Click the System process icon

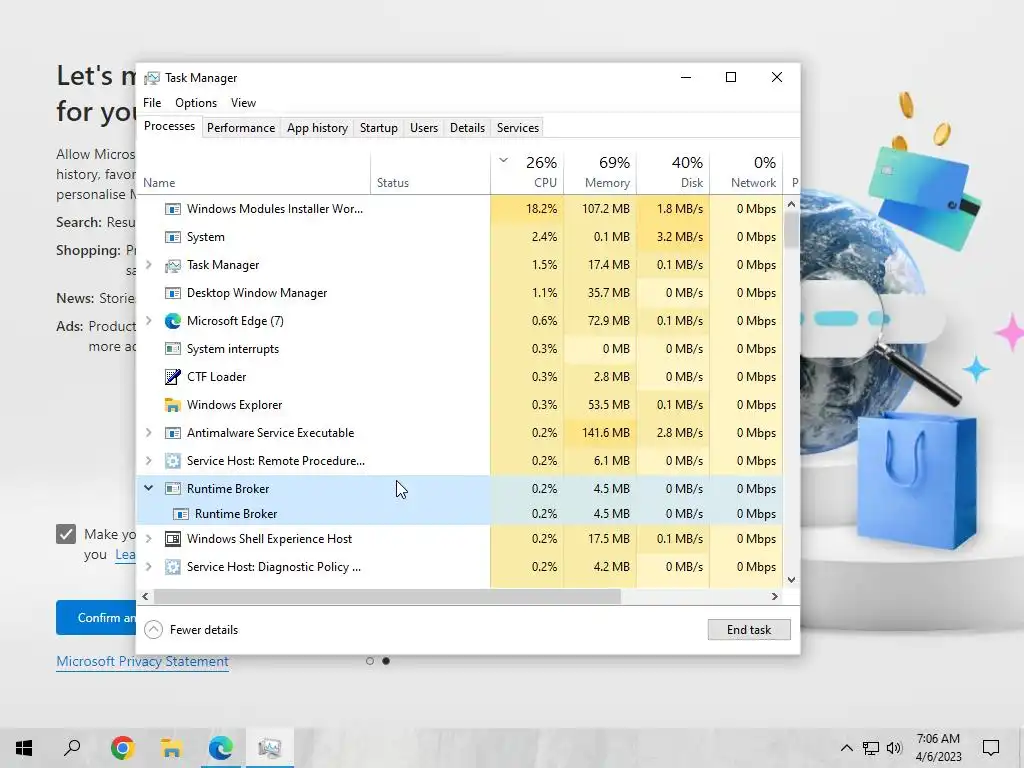coord(172,237)
